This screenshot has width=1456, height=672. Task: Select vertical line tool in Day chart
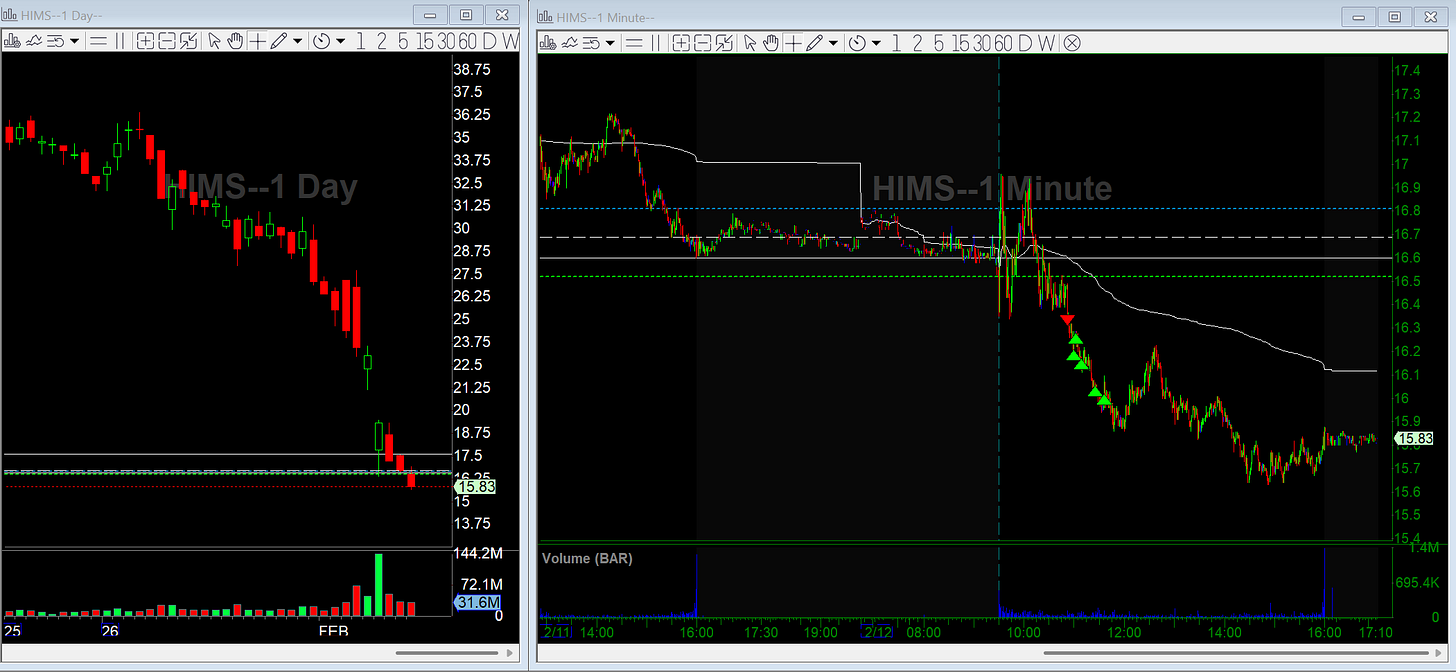[120, 41]
